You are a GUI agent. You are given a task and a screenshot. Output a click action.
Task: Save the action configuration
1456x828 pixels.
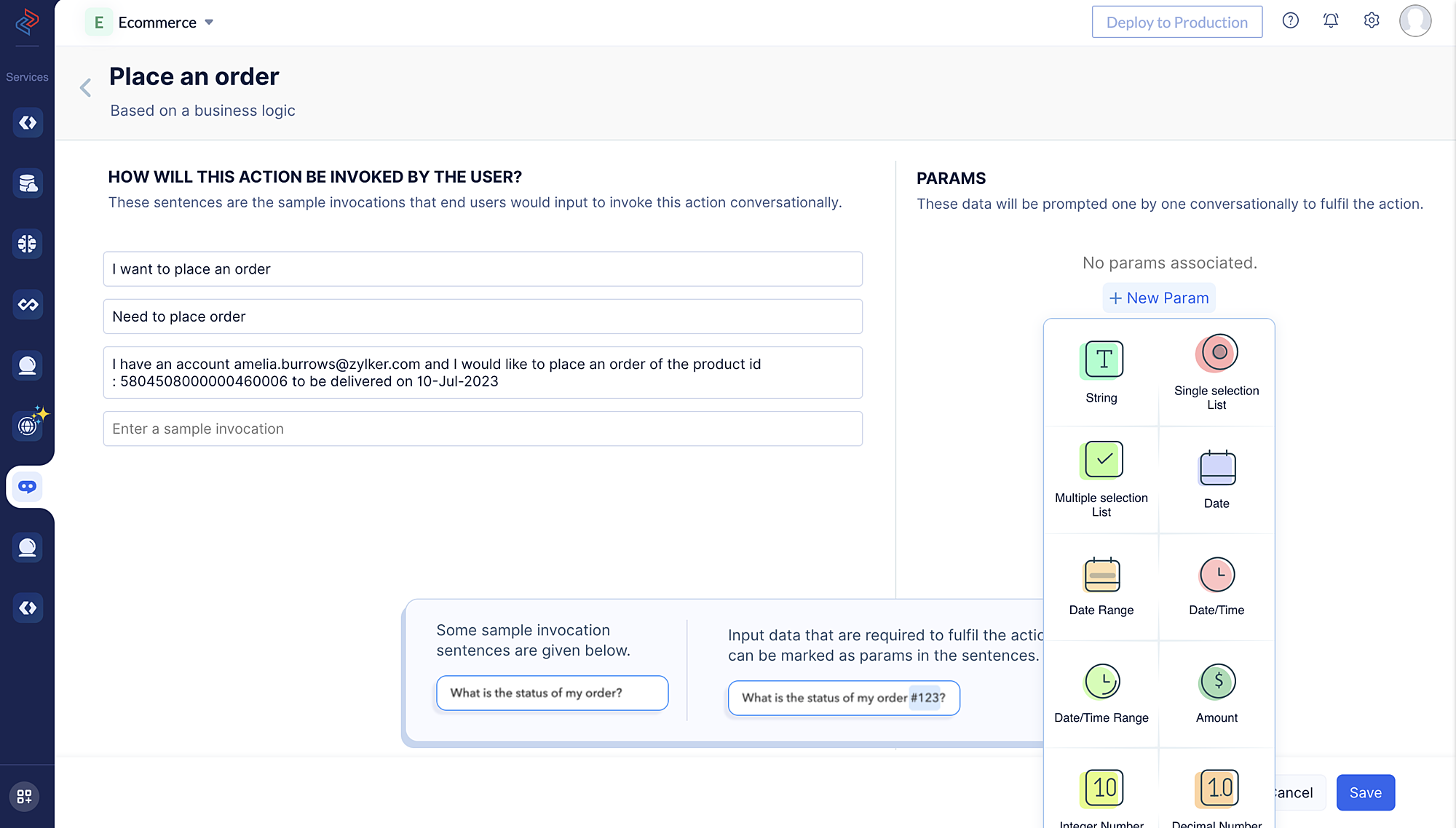pyautogui.click(x=1365, y=792)
